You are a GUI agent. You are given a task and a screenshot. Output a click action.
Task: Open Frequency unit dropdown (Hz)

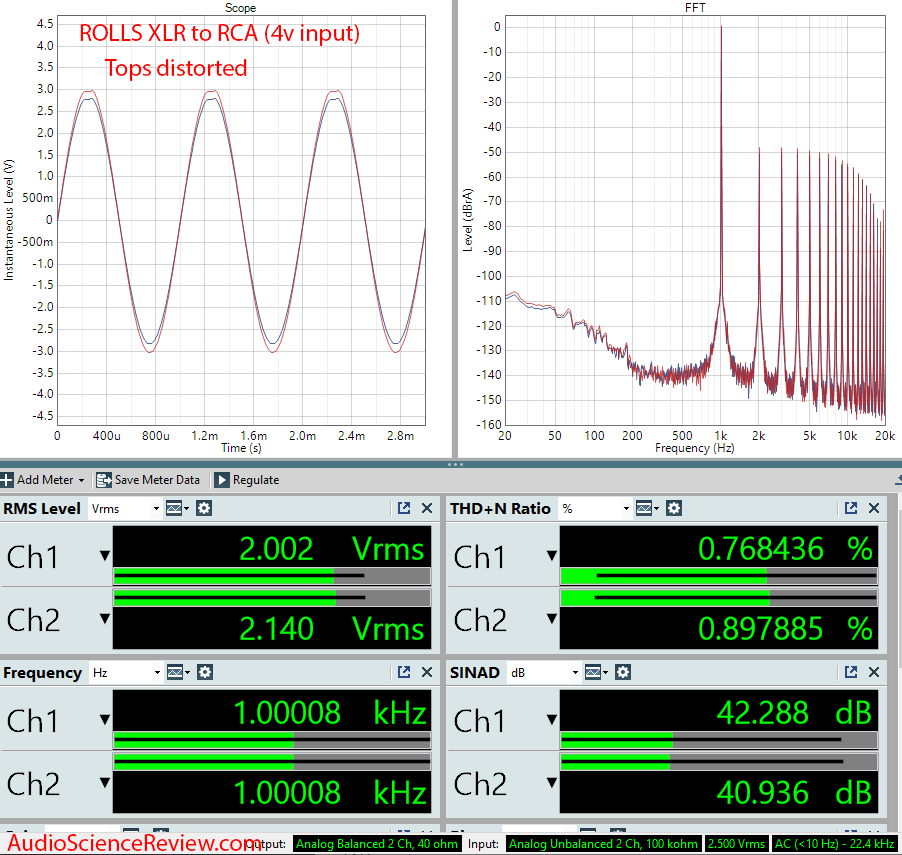(x=125, y=673)
